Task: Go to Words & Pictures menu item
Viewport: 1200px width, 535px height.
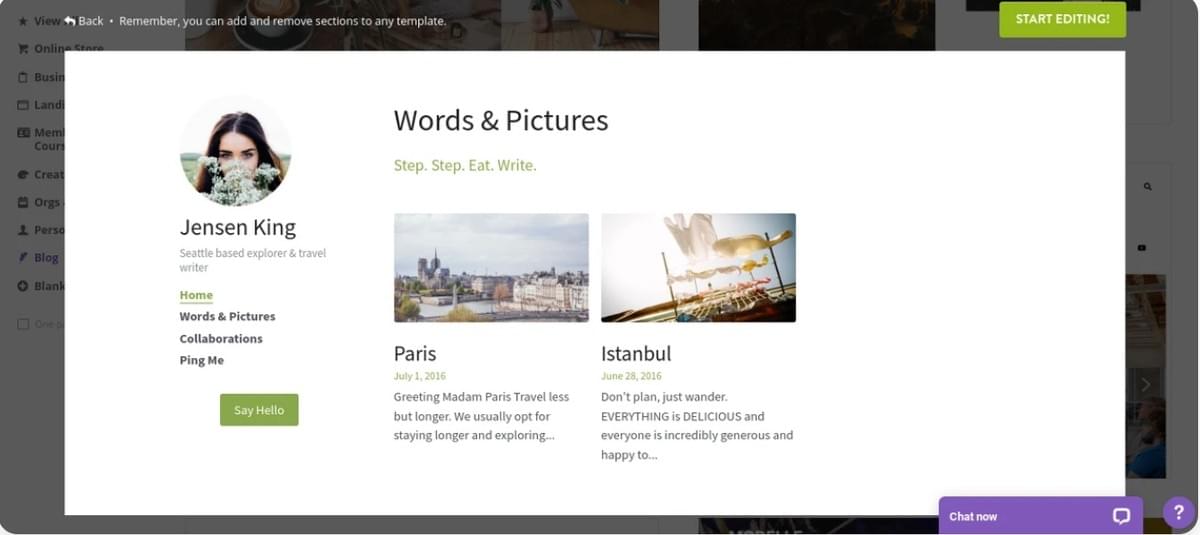Action: pyautogui.click(x=227, y=316)
